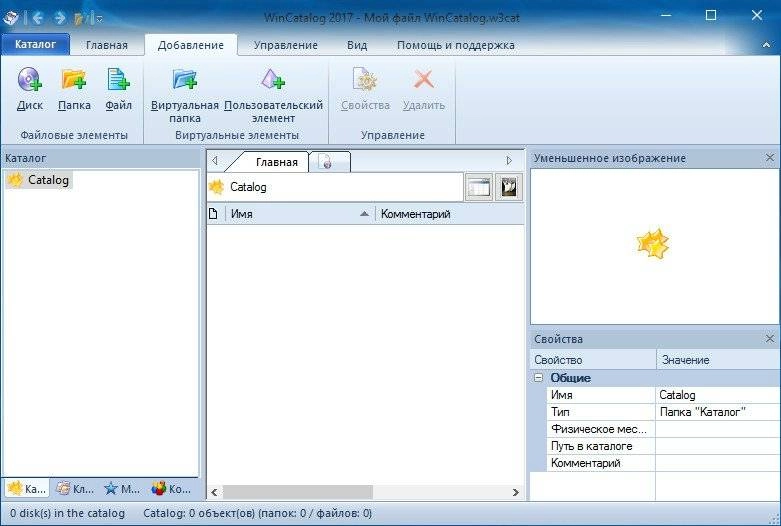Select the Физическое мес... property row
Screen dimensions: 781x526
(663, 429)
